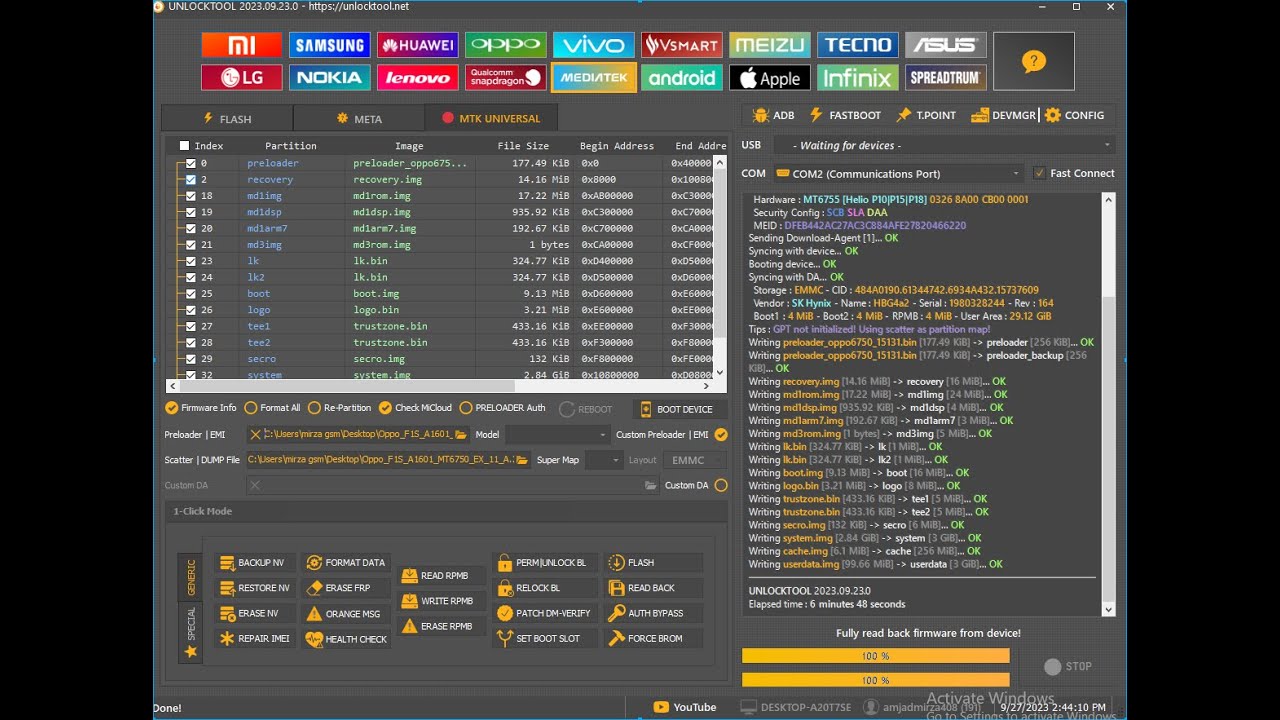Choose the Infinix brand logo
This screenshot has height=720, width=1280.
point(857,78)
